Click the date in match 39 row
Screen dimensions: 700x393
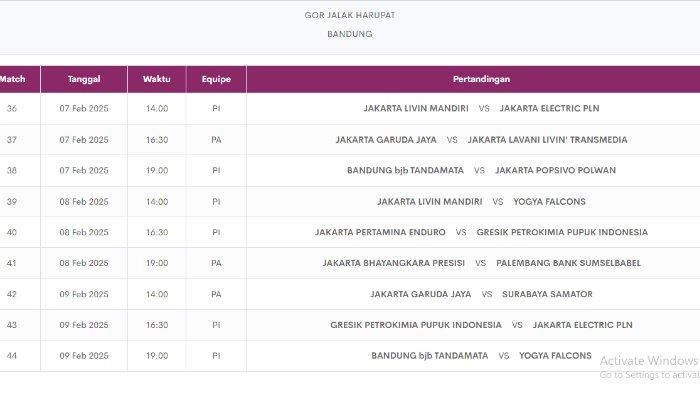click(x=84, y=202)
